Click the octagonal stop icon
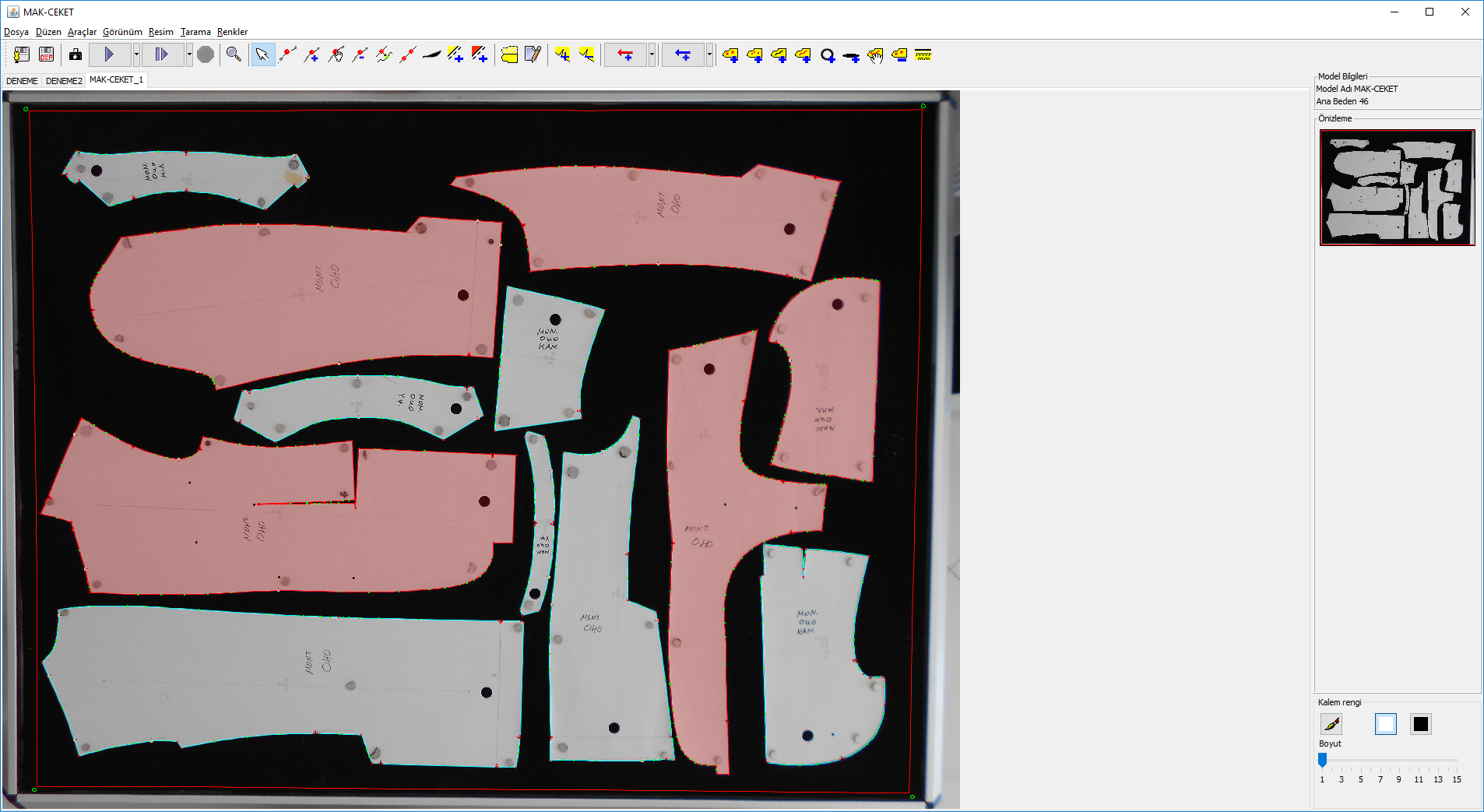1484x812 pixels. (206, 54)
